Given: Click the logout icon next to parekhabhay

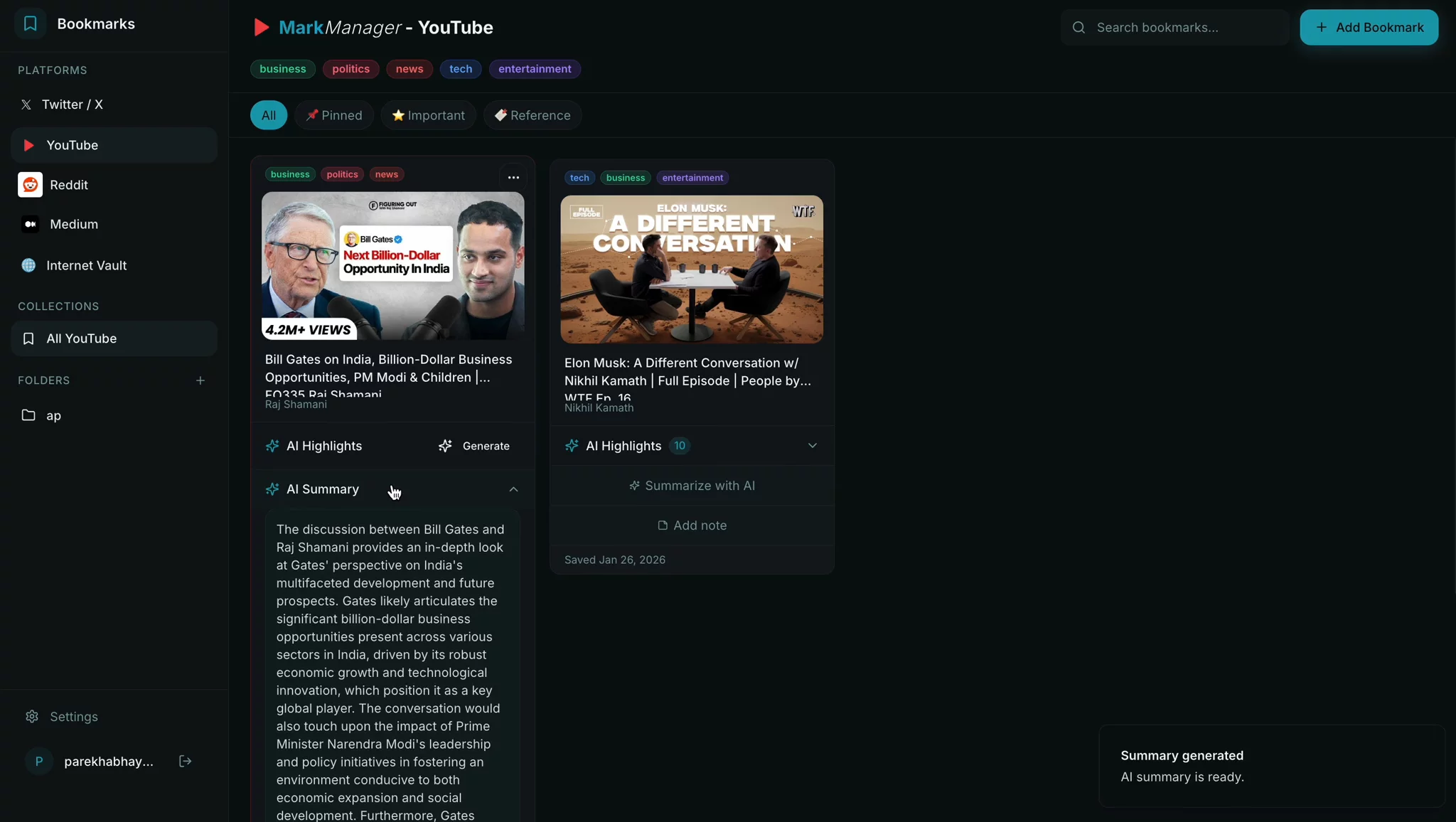Looking at the screenshot, I should point(185,762).
